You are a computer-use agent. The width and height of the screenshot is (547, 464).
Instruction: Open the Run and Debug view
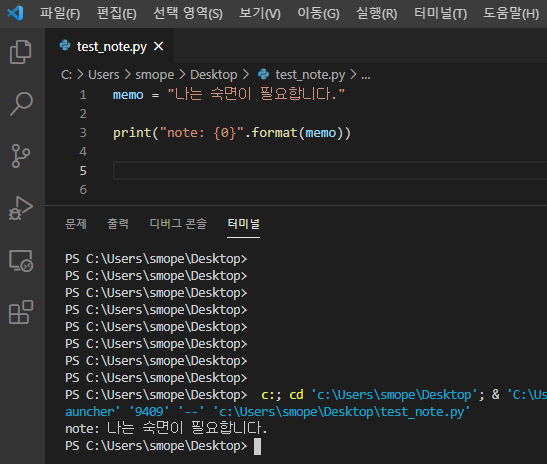(21, 208)
